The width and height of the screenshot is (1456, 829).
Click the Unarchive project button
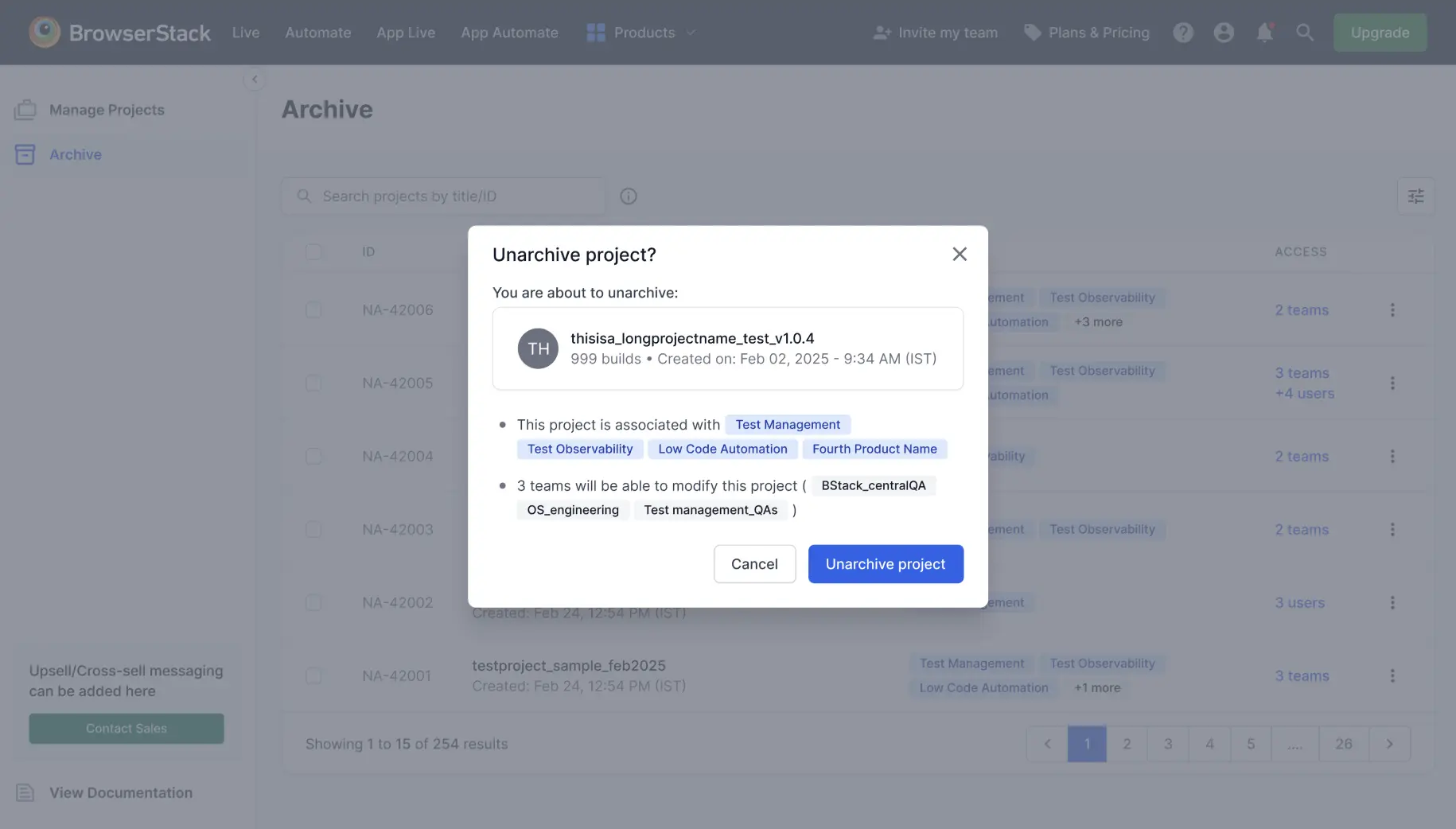[886, 564]
